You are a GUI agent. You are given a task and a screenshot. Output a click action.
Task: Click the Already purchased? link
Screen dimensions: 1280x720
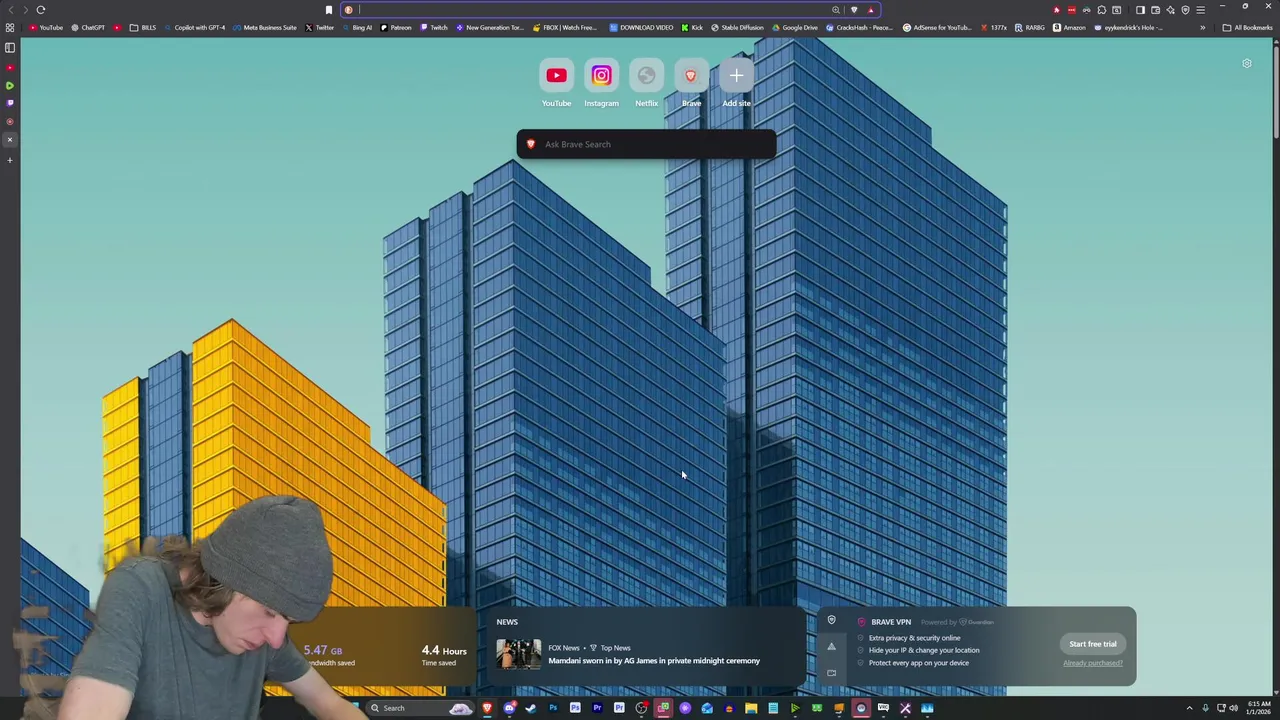point(1093,663)
